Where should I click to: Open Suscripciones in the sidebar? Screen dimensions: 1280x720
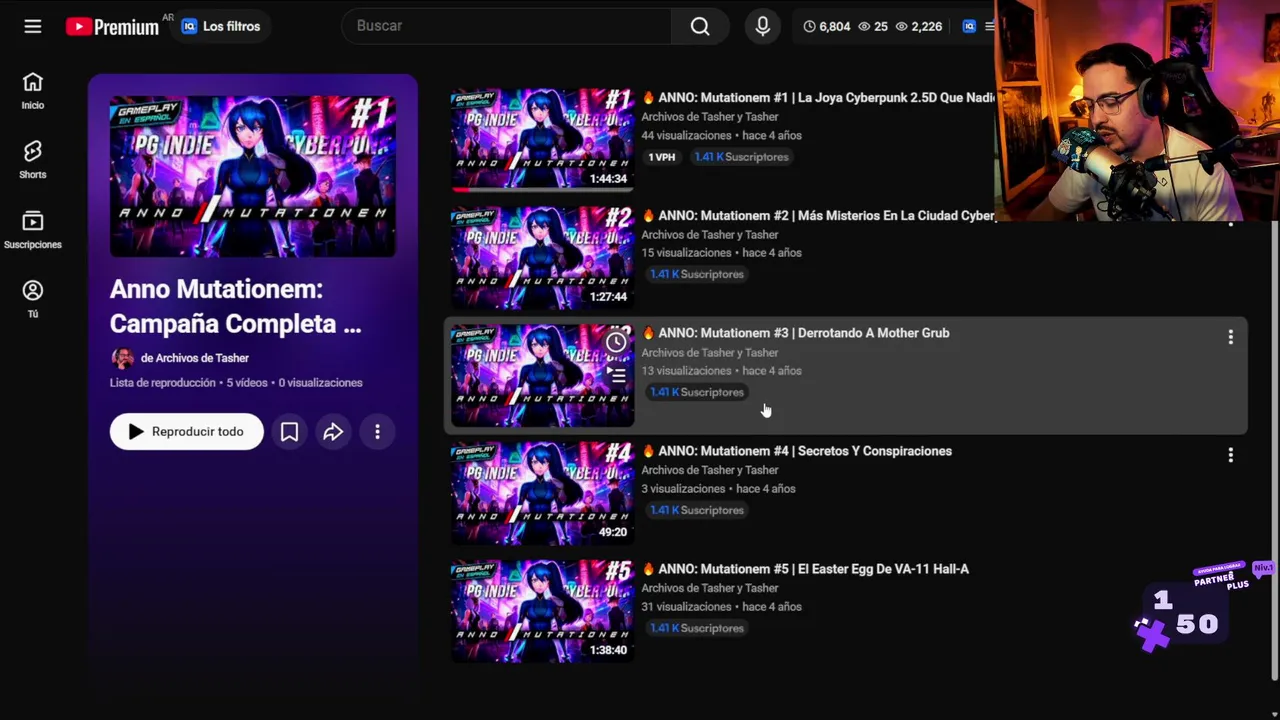click(33, 230)
